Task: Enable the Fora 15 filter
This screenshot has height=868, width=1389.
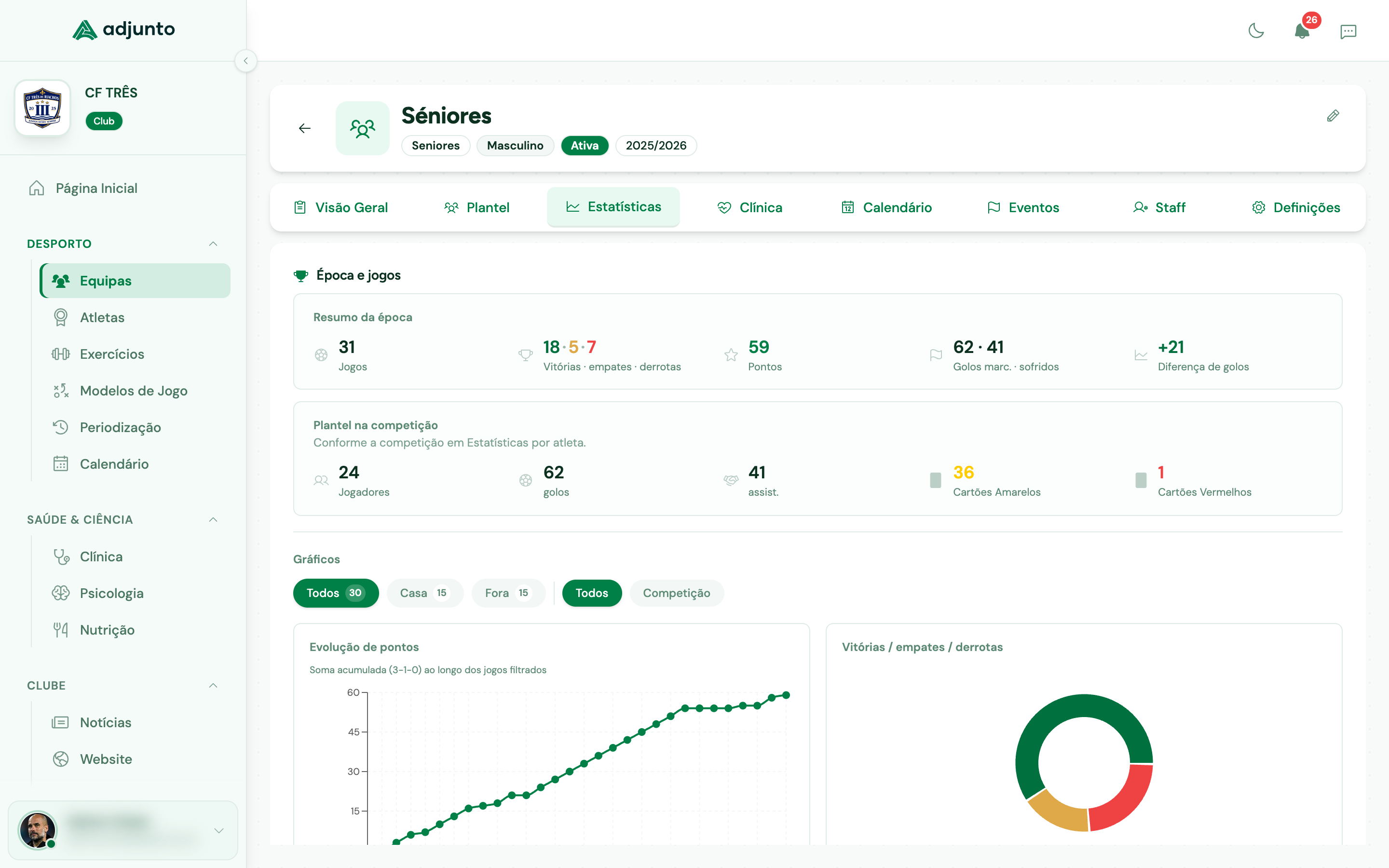Action: [x=508, y=593]
